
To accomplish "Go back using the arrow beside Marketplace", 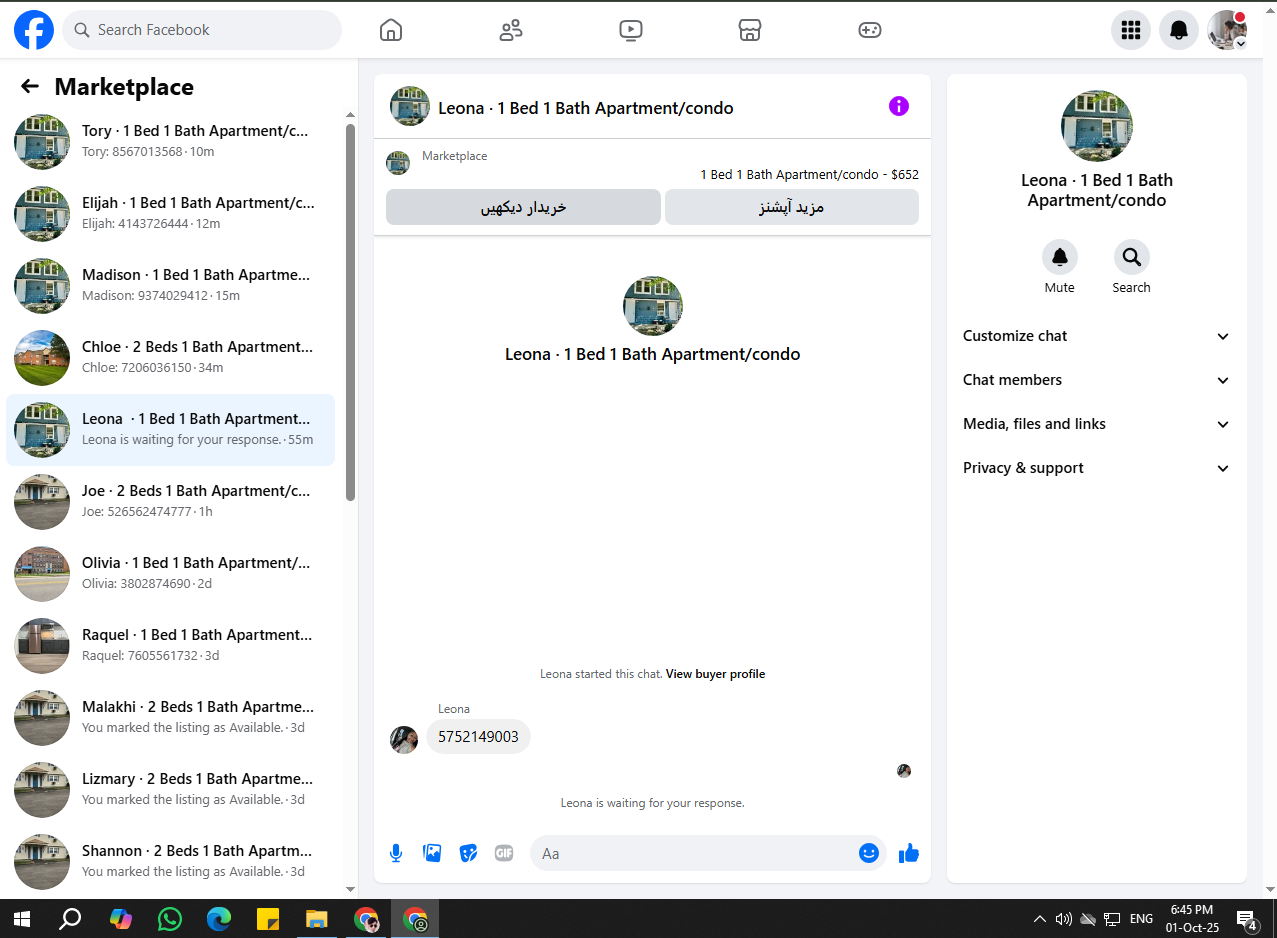I will point(30,87).
